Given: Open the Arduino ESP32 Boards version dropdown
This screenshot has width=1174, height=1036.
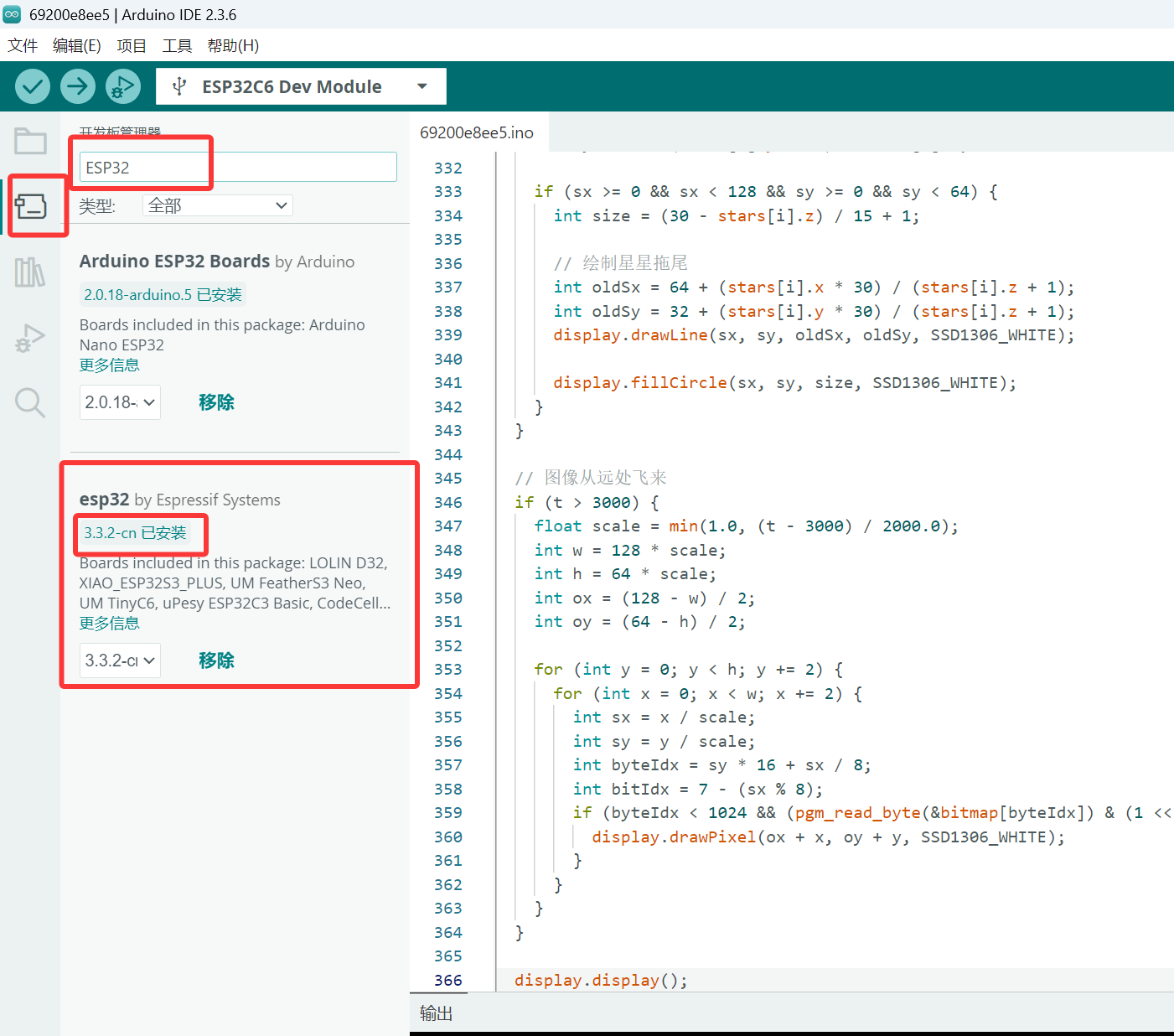Looking at the screenshot, I should (120, 402).
